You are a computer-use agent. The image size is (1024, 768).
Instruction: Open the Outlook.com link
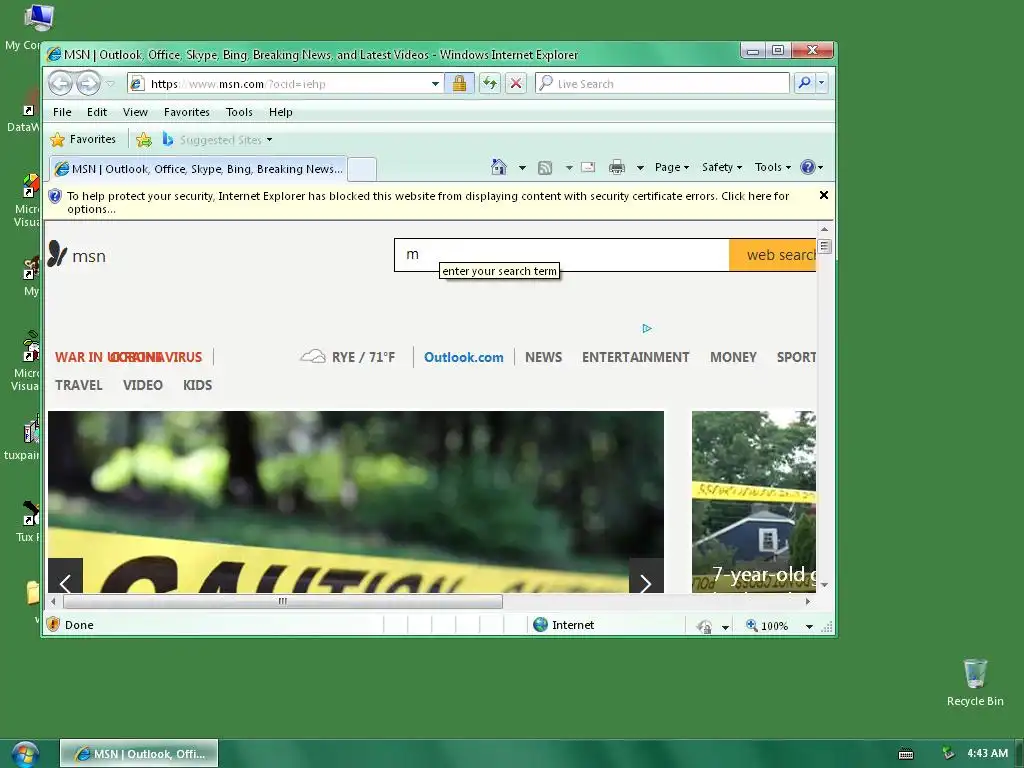pos(464,357)
